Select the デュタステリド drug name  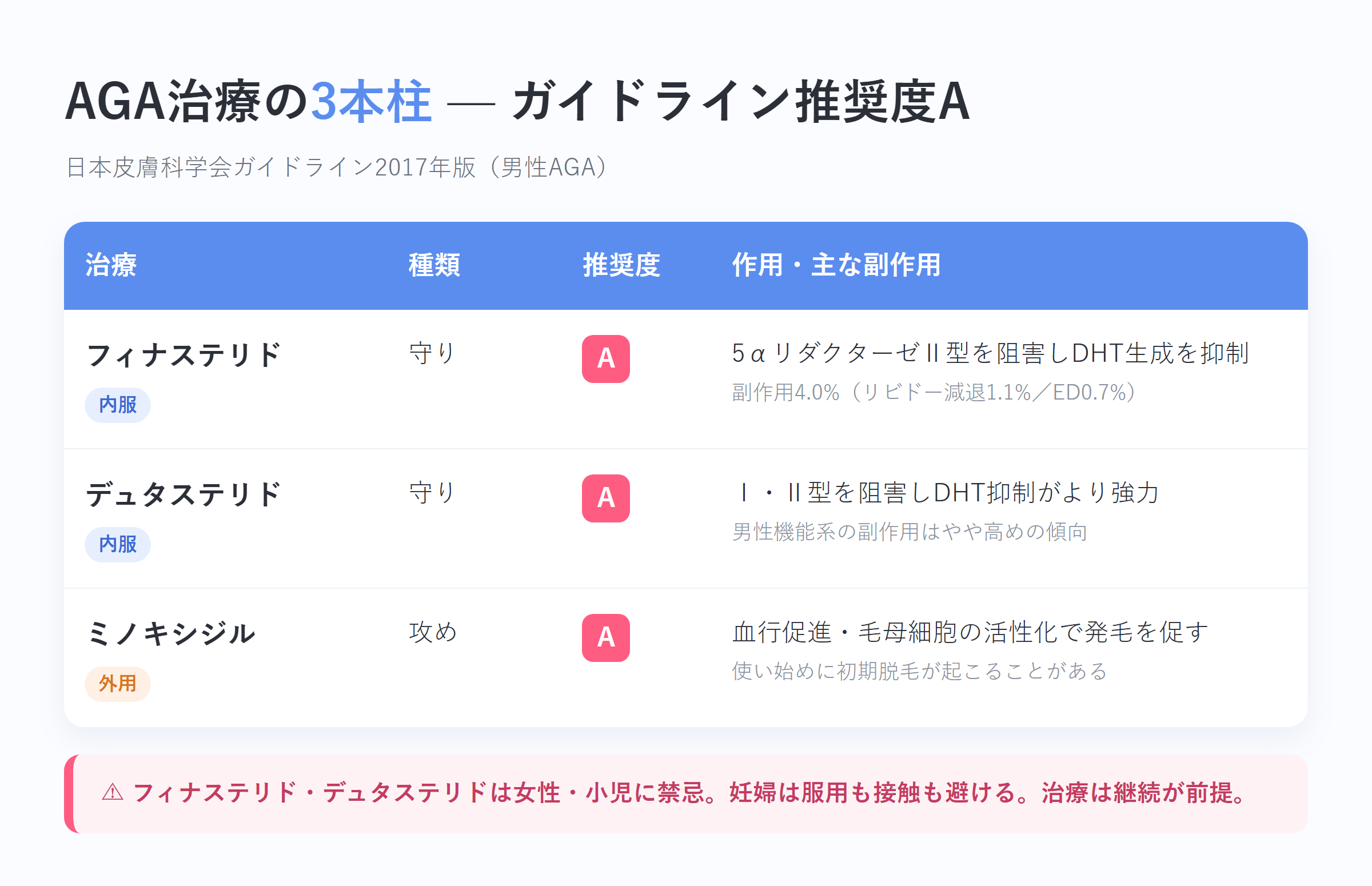coord(184,494)
